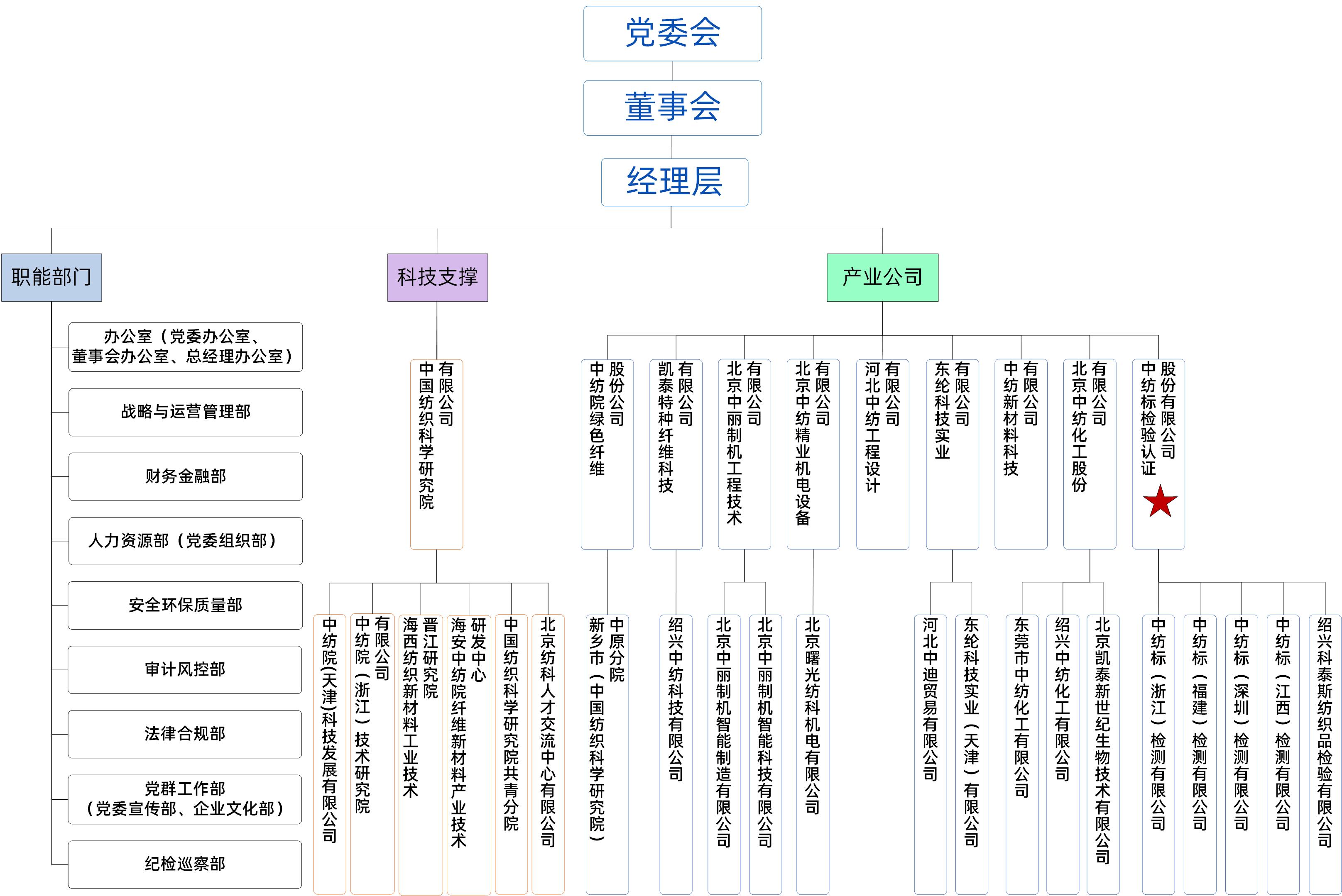Click the green 产业公司 header
The height and width of the screenshot is (896, 1342).
882,277
